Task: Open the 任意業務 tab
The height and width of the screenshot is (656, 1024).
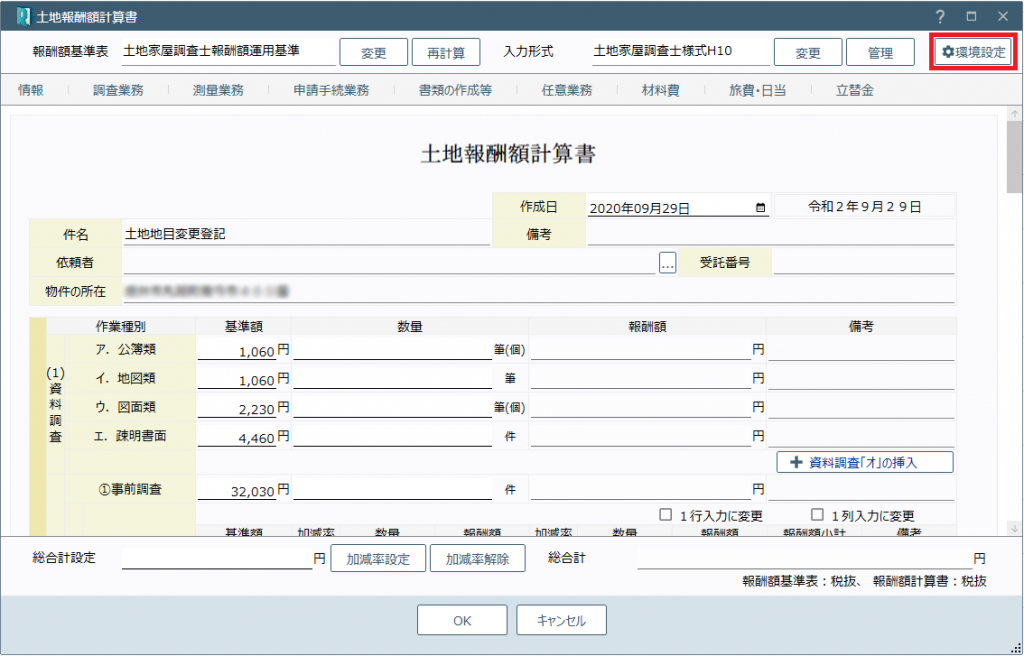Action: [567, 90]
